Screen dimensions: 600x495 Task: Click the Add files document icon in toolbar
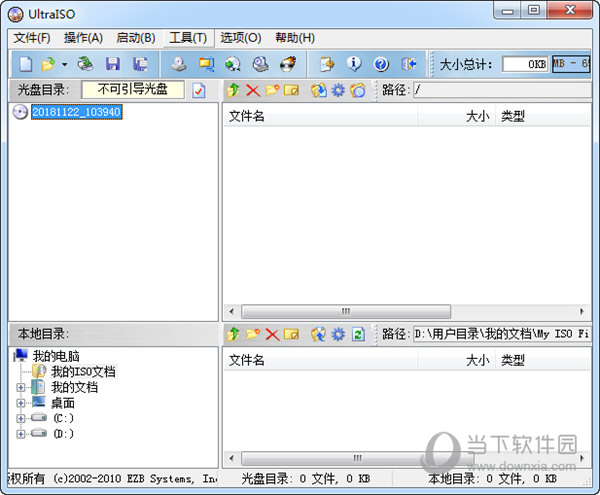point(327,64)
